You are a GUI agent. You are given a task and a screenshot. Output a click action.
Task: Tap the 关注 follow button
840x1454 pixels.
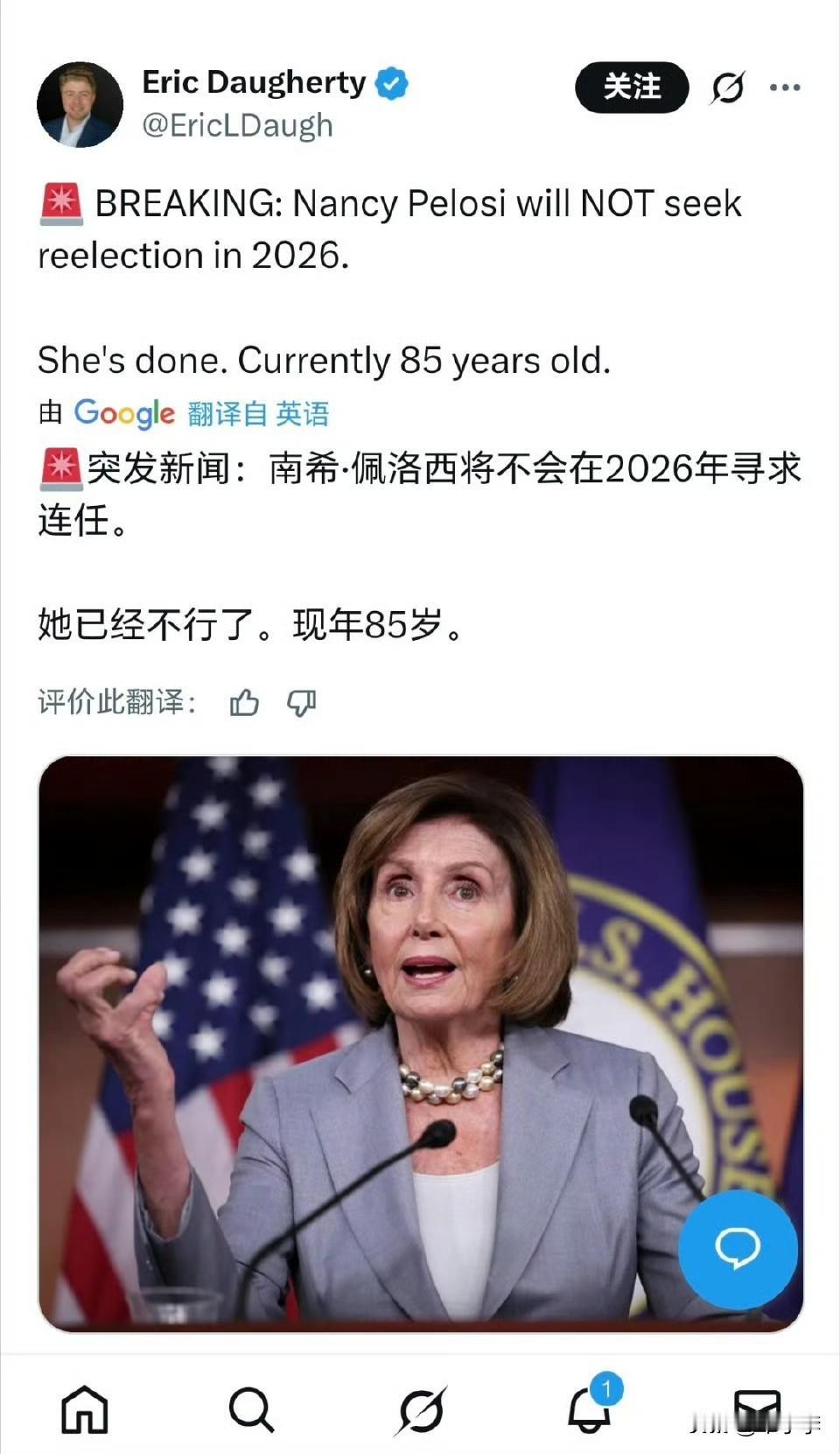pos(632,87)
